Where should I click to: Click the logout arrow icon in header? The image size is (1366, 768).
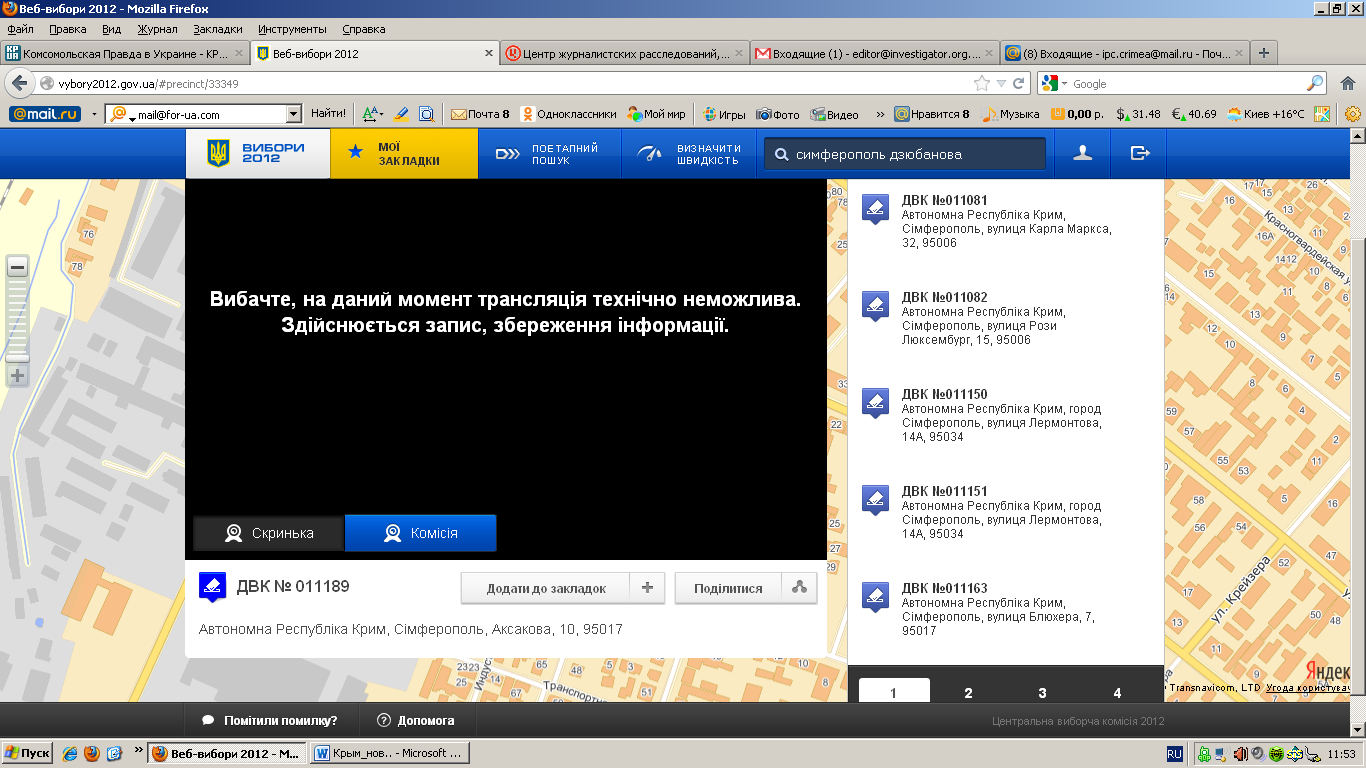pos(1140,153)
